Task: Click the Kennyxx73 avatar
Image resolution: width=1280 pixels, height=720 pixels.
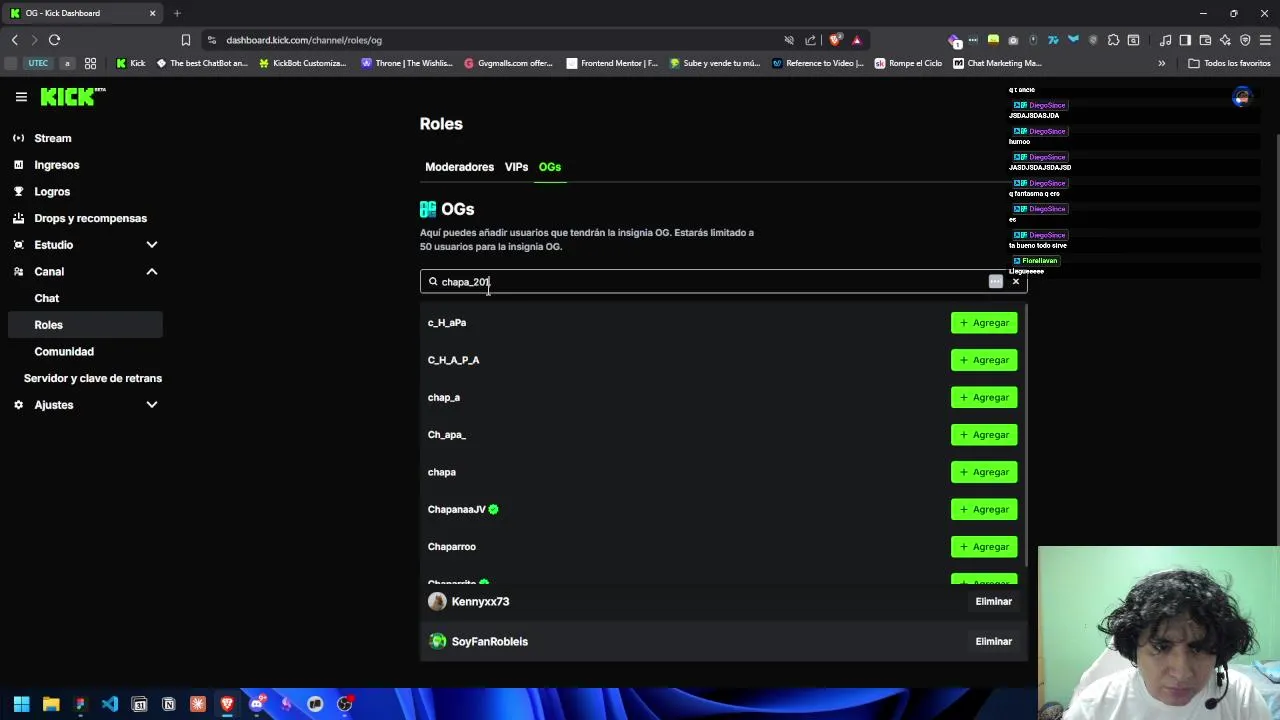Action: (437, 602)
